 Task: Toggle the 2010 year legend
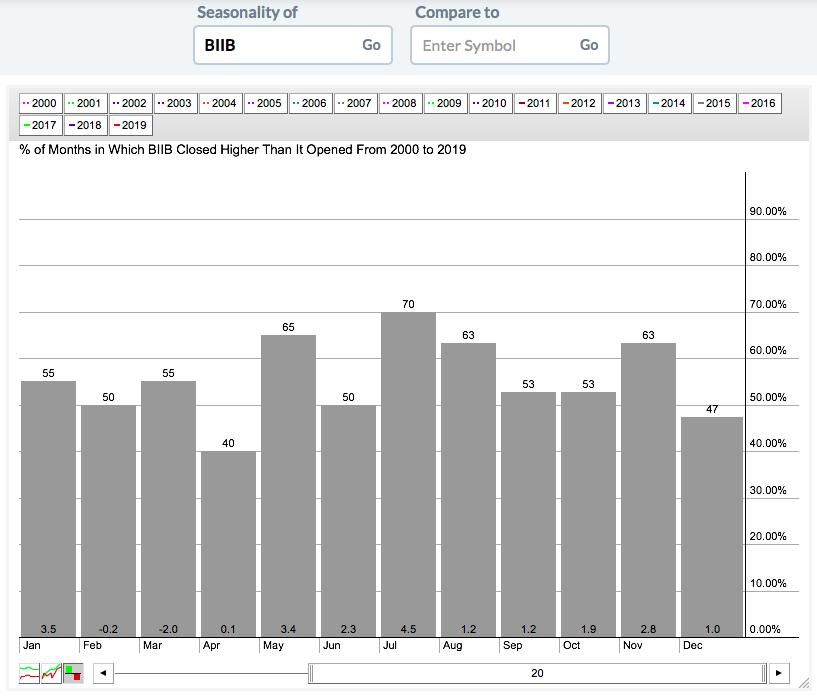(x=491, y=103)
